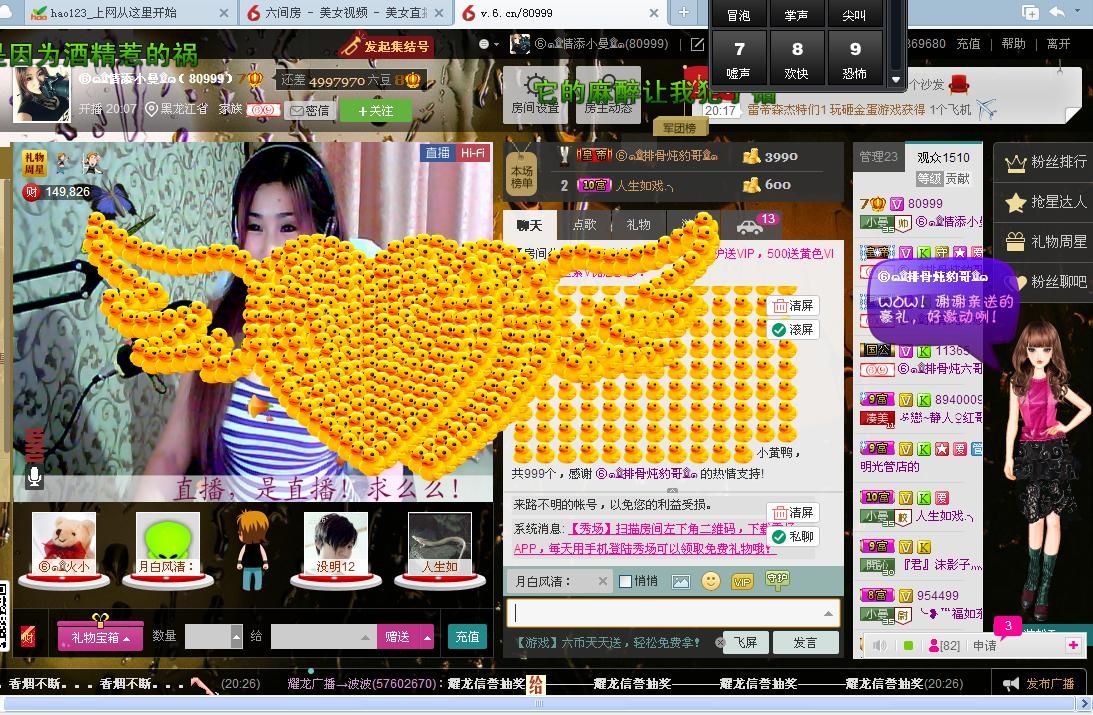
Task: Click the green 关注 follow button
Action: pos(375,110)
